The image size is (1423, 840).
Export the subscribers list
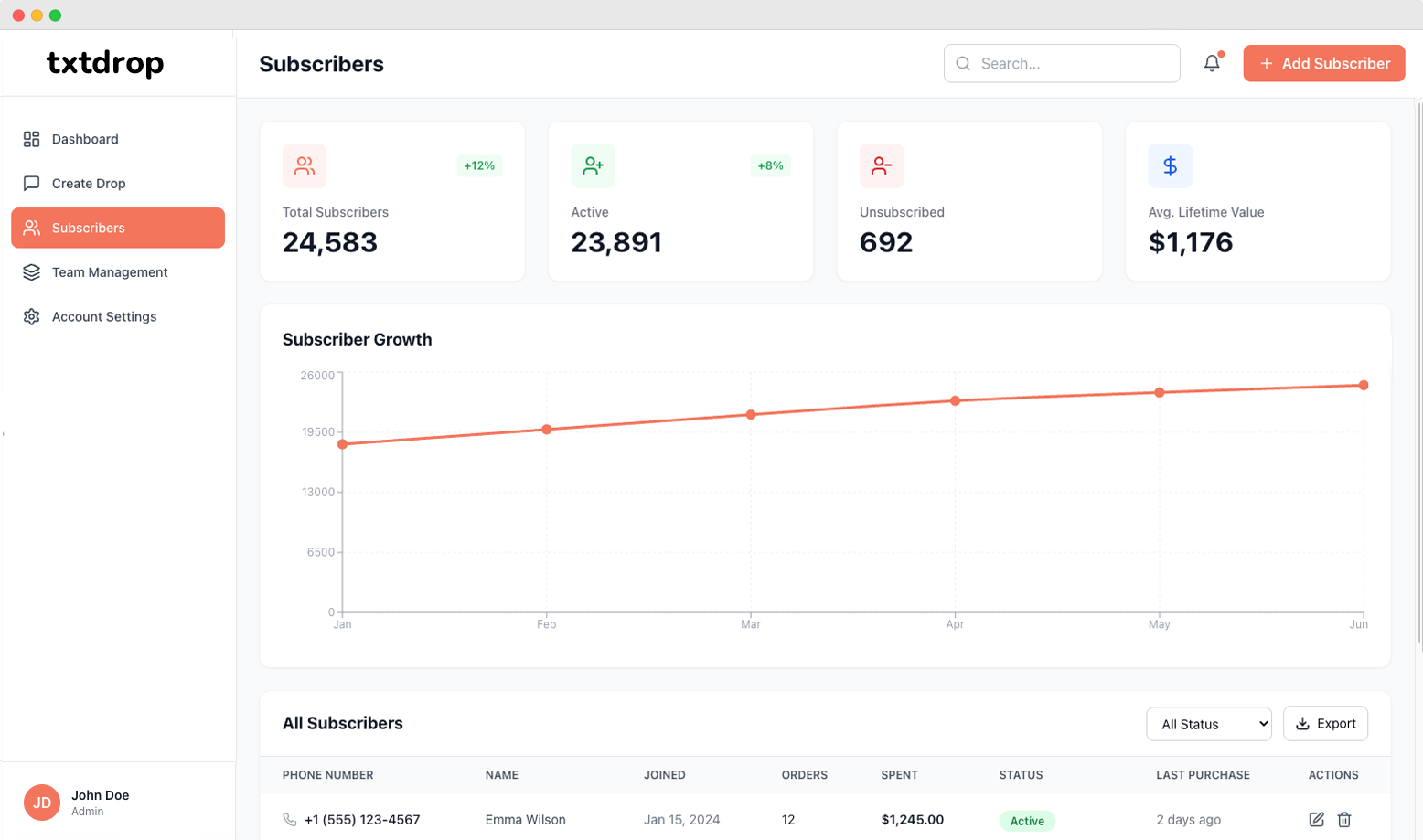click(x=1325, y=724)
